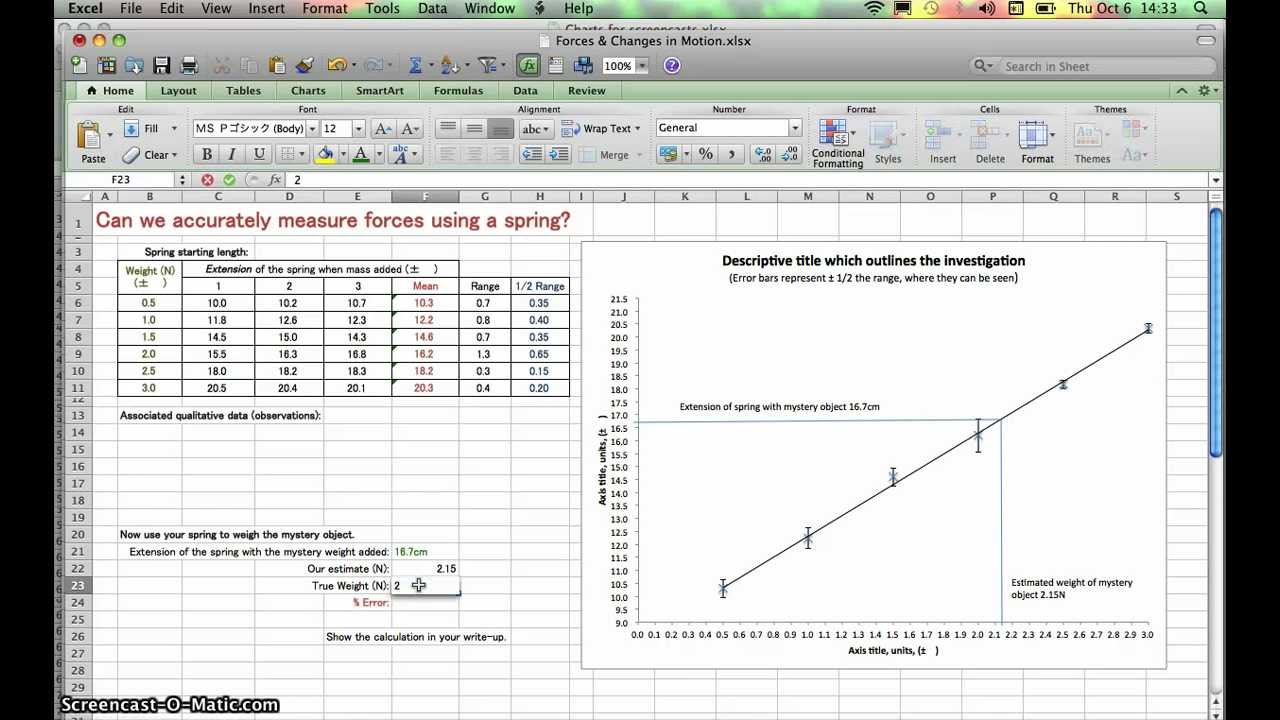
Task: Toggle Underline formatting
Action: click(259, 154)
